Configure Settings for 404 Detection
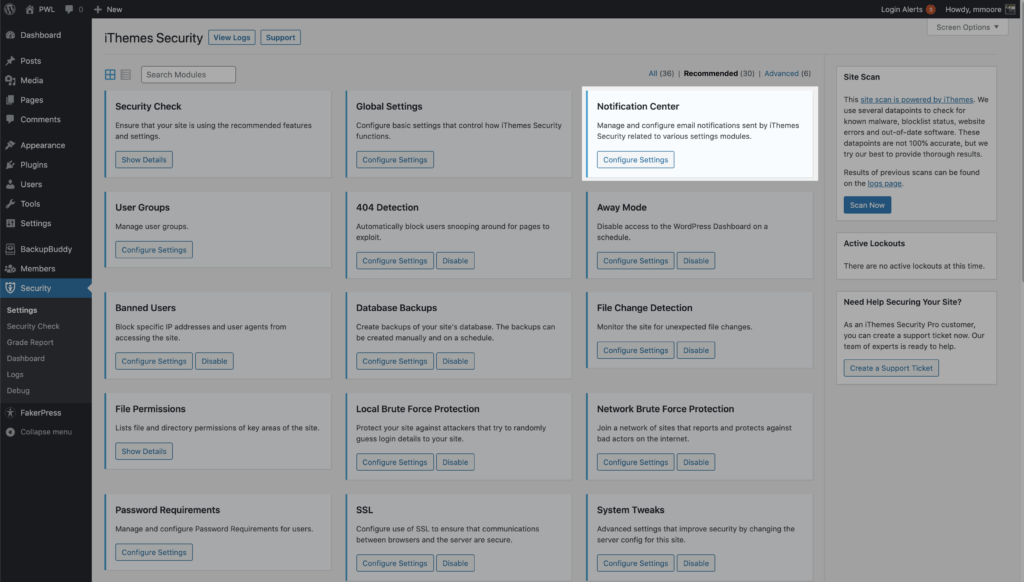 [x=394, y=261]
